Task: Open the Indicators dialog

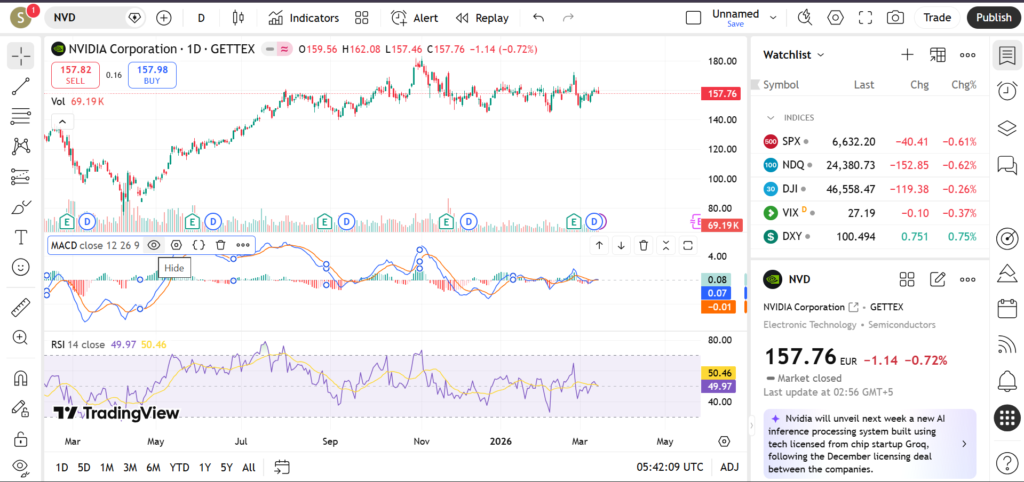Action: [304, 17]
